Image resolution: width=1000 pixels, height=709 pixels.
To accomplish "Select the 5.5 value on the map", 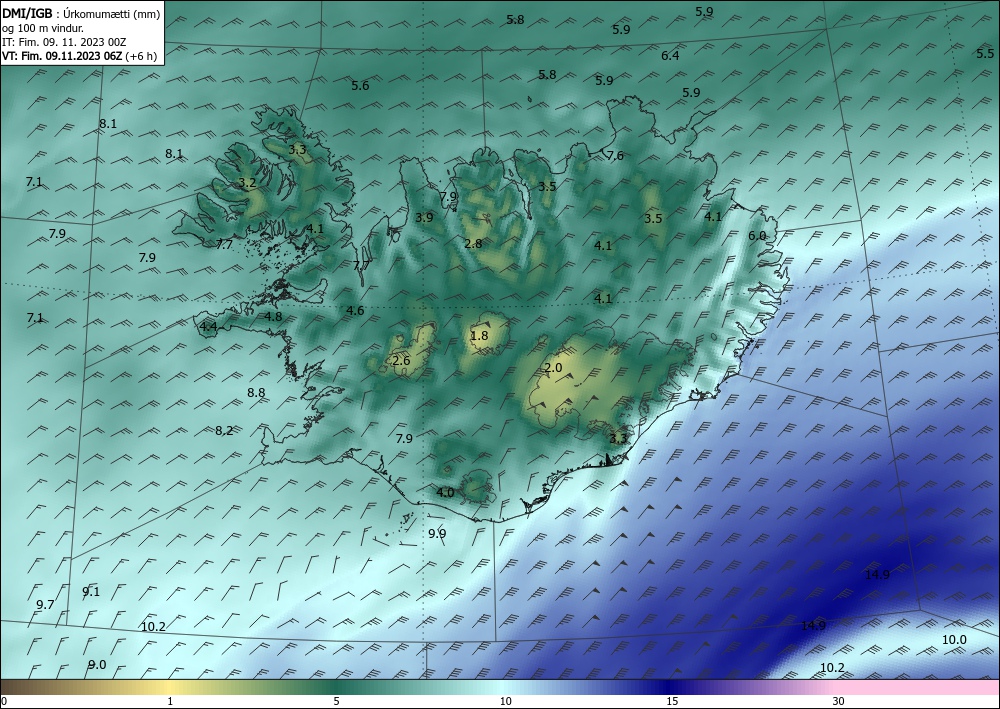I will 985,54.
